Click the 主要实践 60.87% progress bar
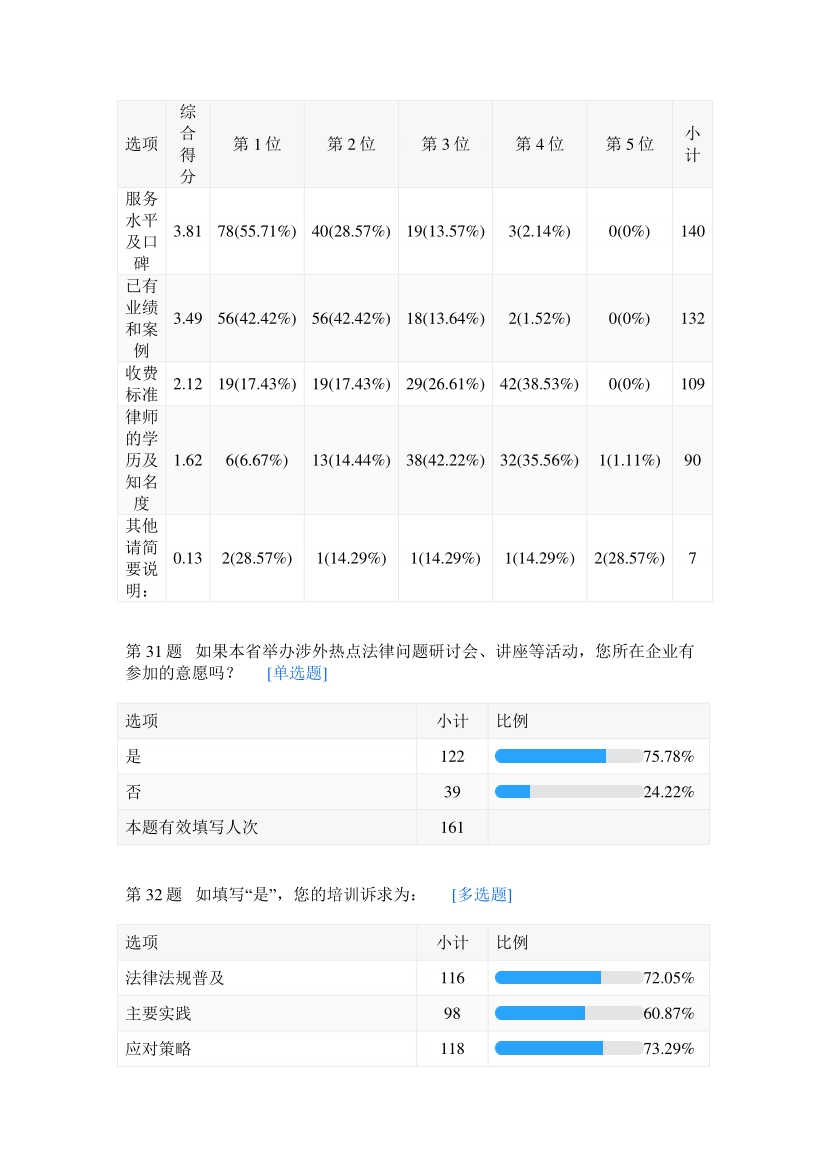Screen dimensions: 827x1170 pos(568,1014)
